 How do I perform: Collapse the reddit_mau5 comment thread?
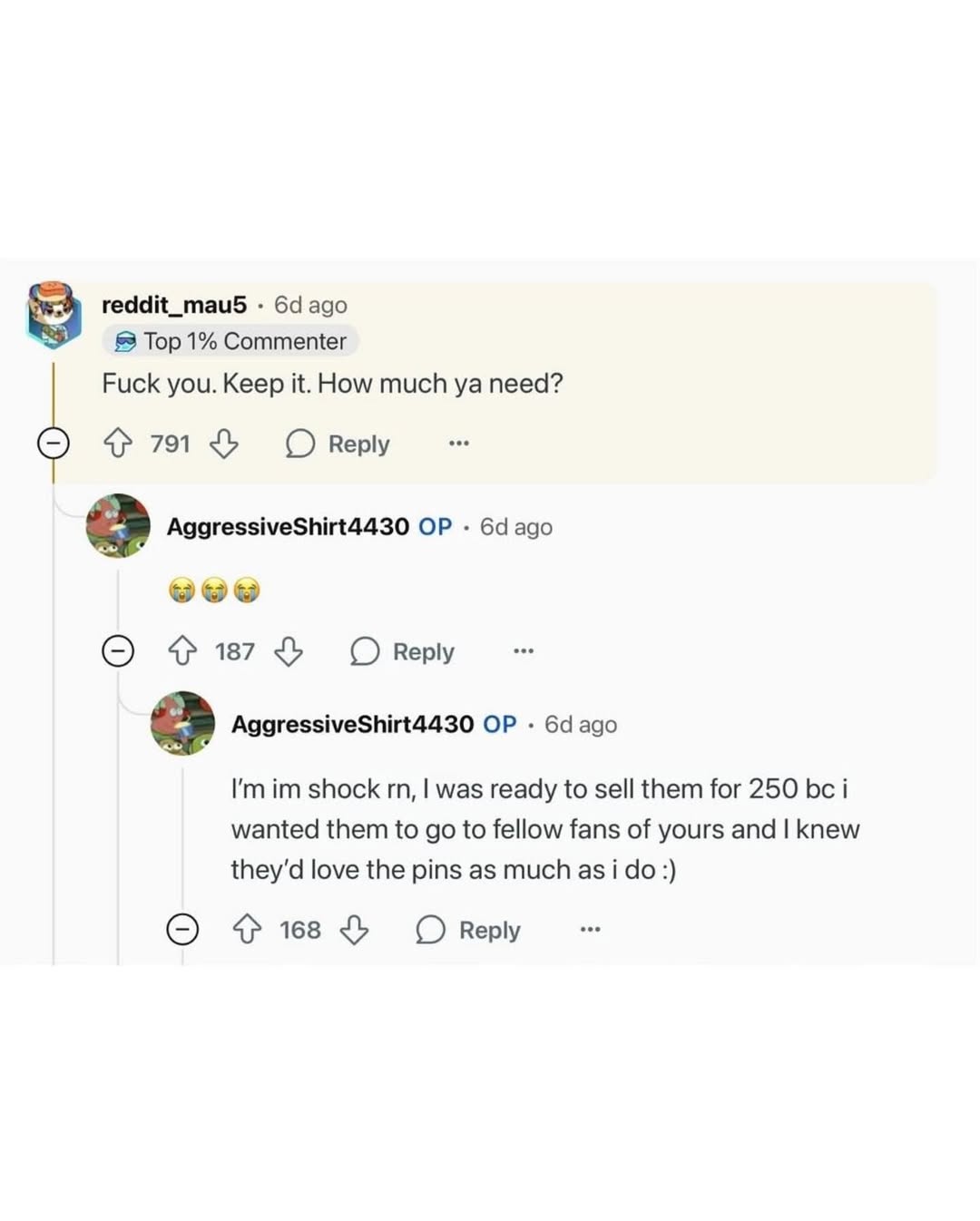(x=53, y=444)
